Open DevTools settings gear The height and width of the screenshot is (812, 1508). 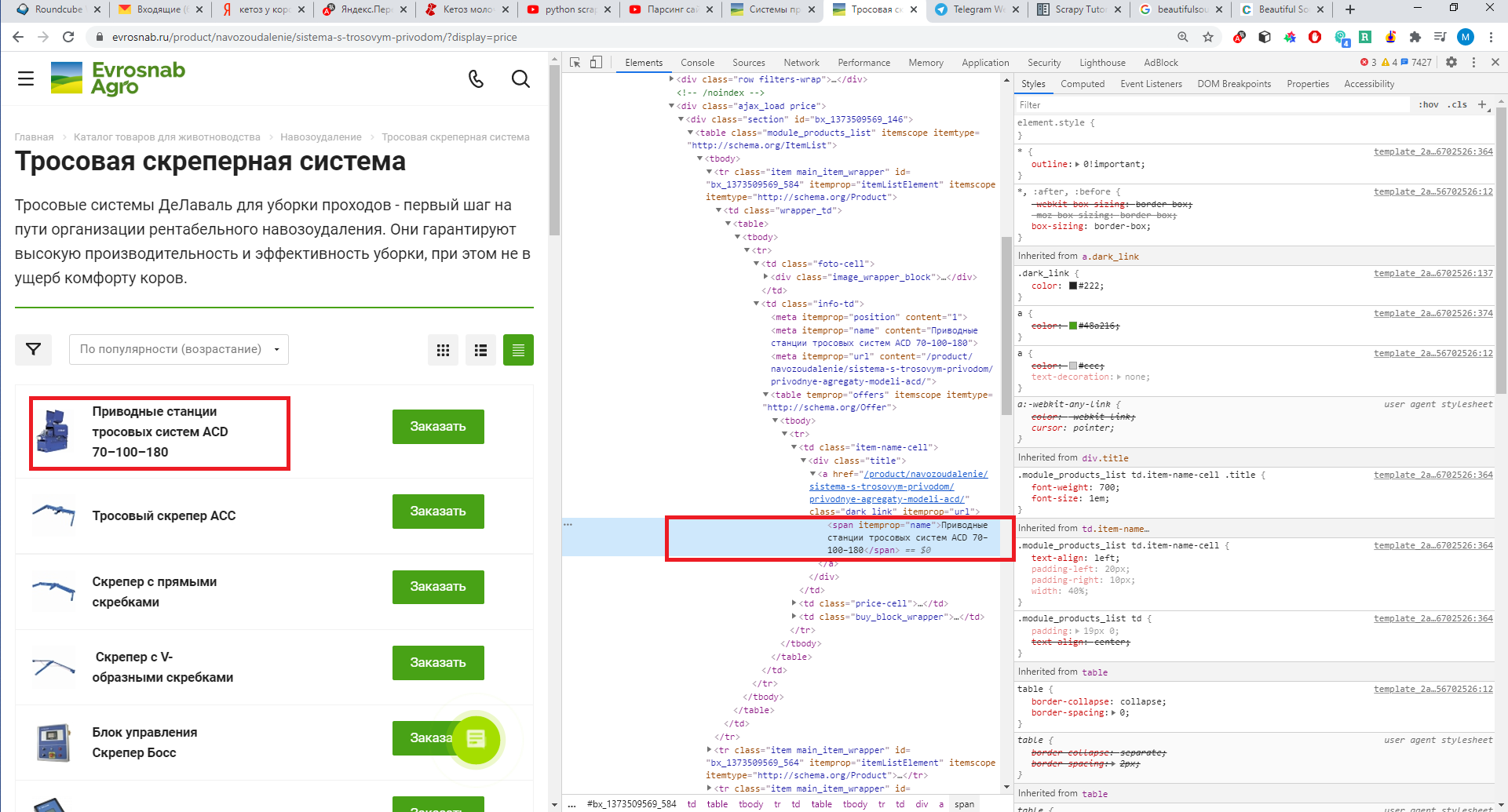1451,62
